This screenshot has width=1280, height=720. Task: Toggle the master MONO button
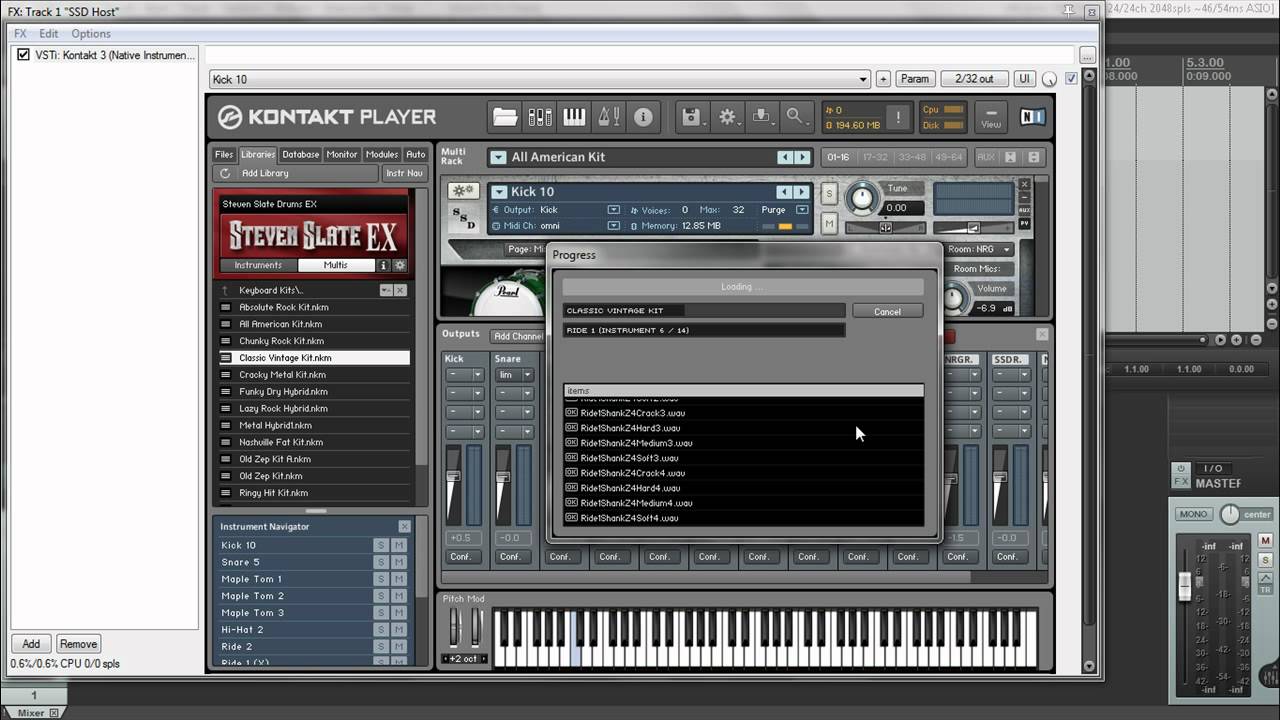[1194, 514]
